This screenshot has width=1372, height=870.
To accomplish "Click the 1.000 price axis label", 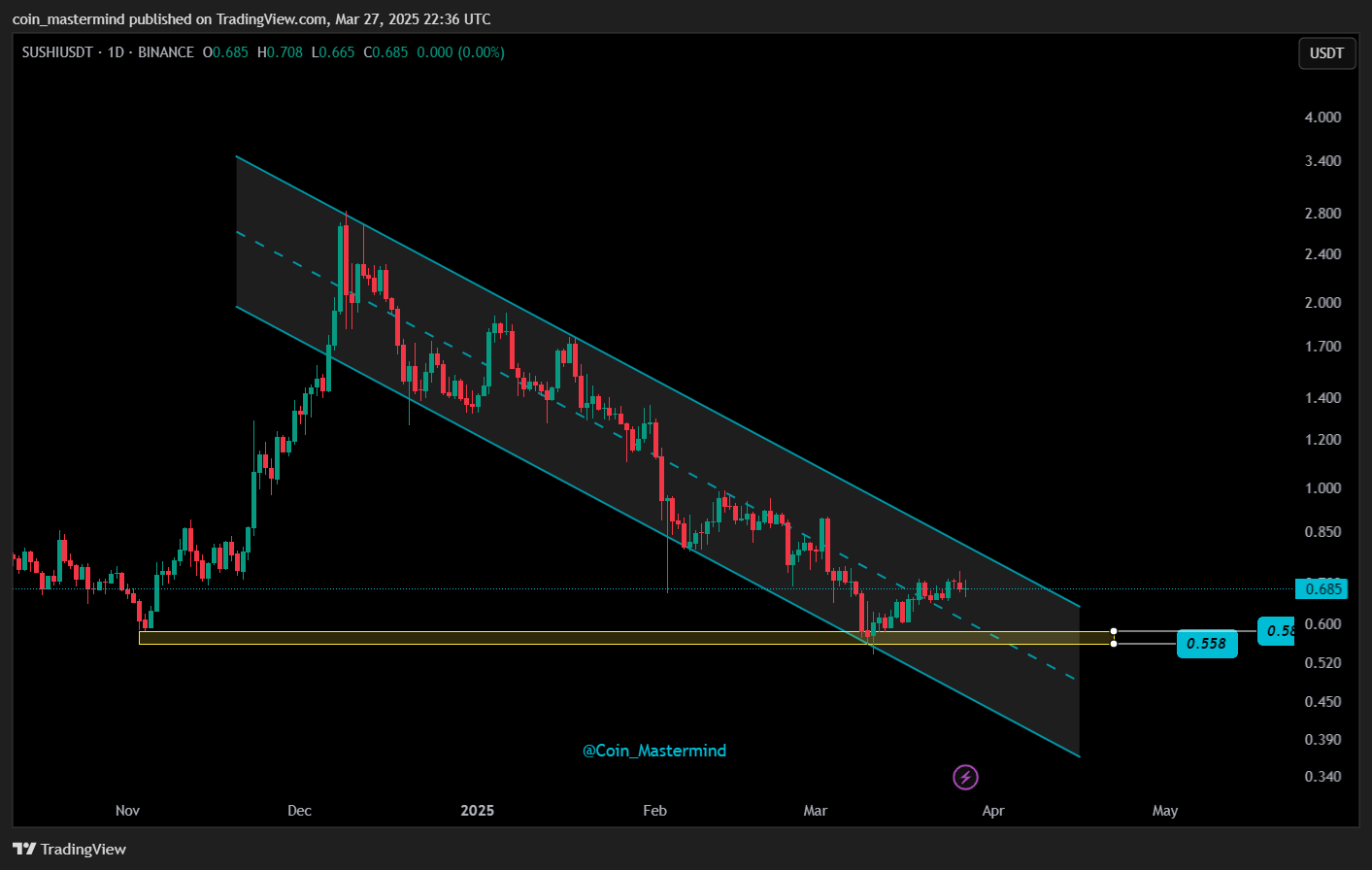I will tap(1322, 488).
